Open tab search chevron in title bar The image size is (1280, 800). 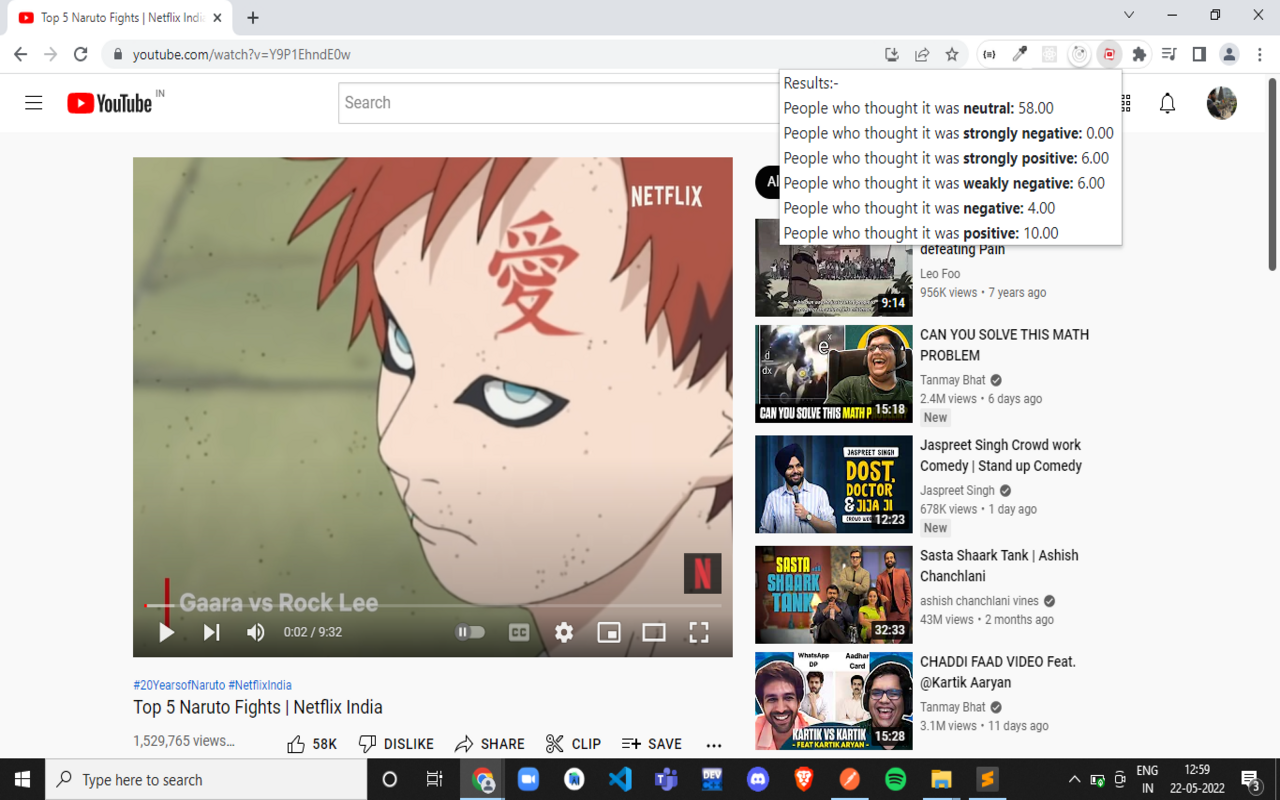(x=1129, y=15)
